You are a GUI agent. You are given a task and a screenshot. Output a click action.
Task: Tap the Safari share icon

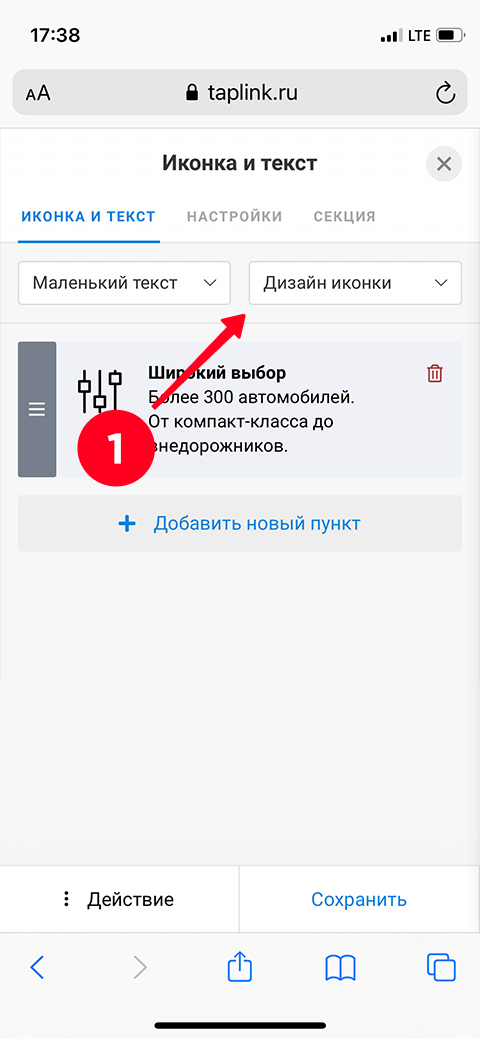point(240,967)
